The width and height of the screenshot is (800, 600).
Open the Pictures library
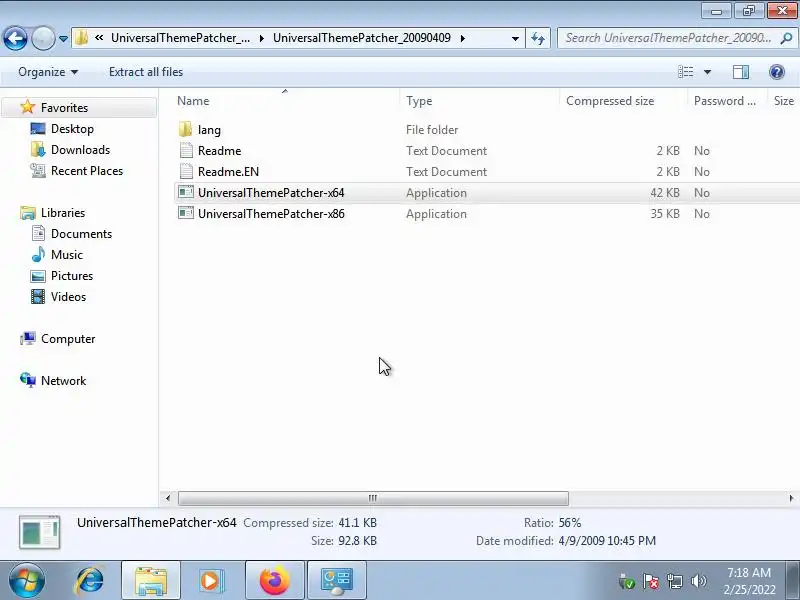coord(72,276)
